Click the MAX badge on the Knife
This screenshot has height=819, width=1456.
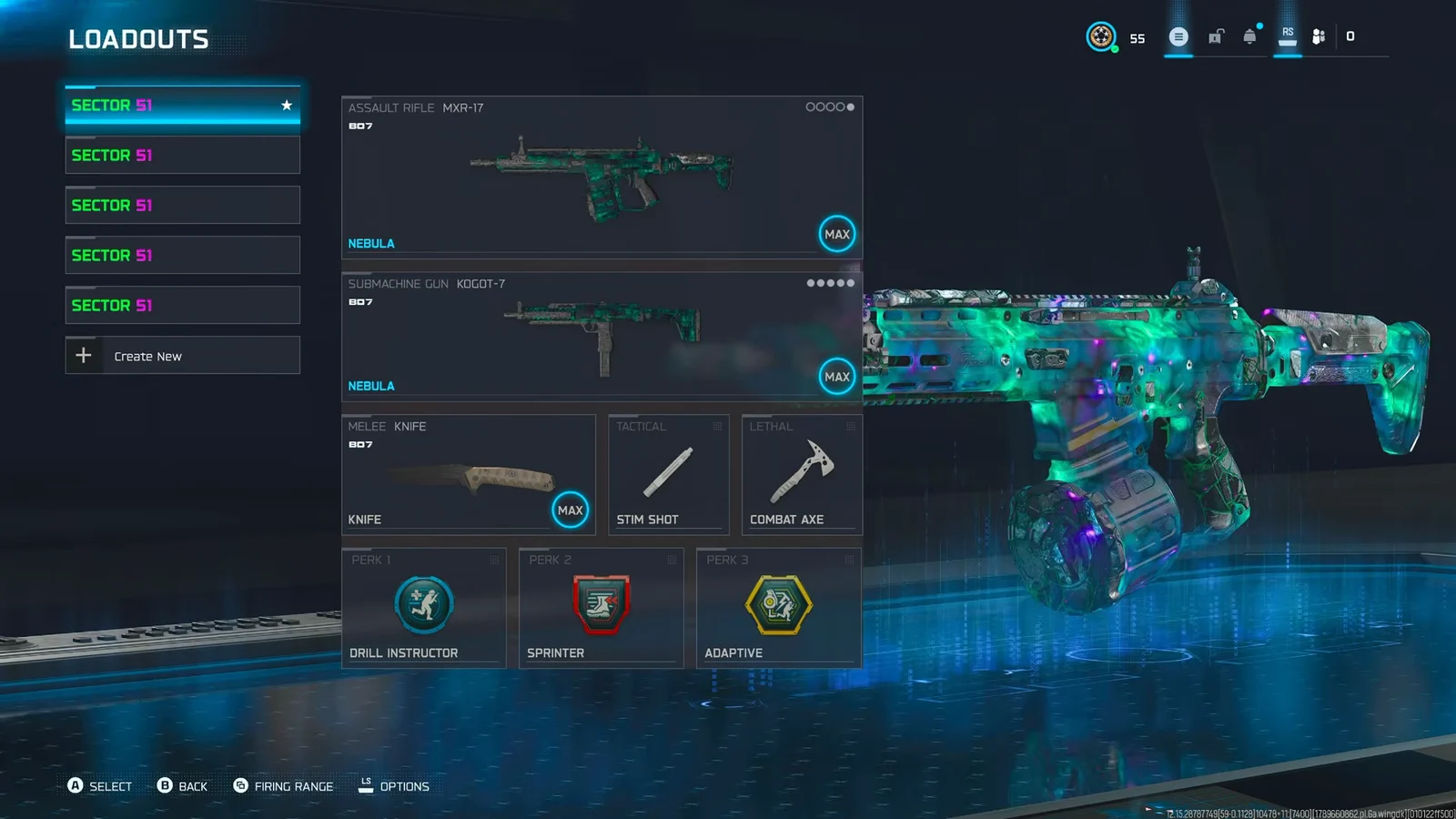[x=571, y=511]
